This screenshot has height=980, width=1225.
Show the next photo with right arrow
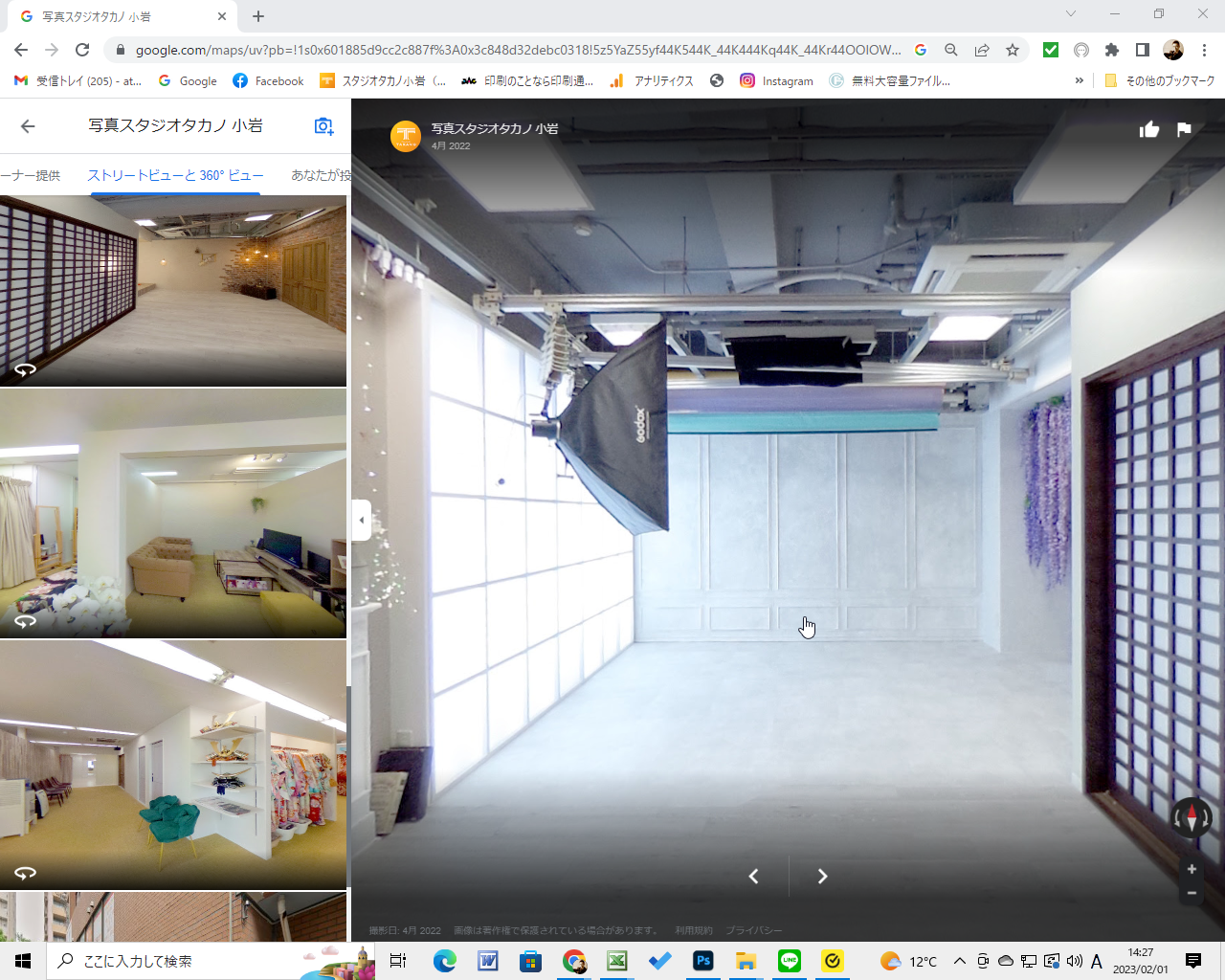(x=822, y=877)
